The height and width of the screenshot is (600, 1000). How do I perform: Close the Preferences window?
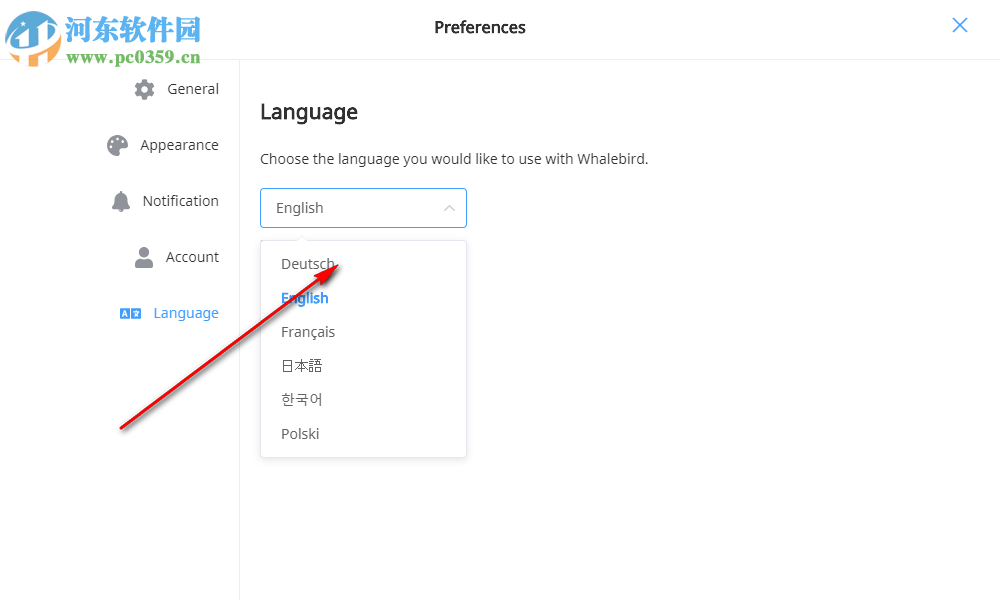[960, 26]
